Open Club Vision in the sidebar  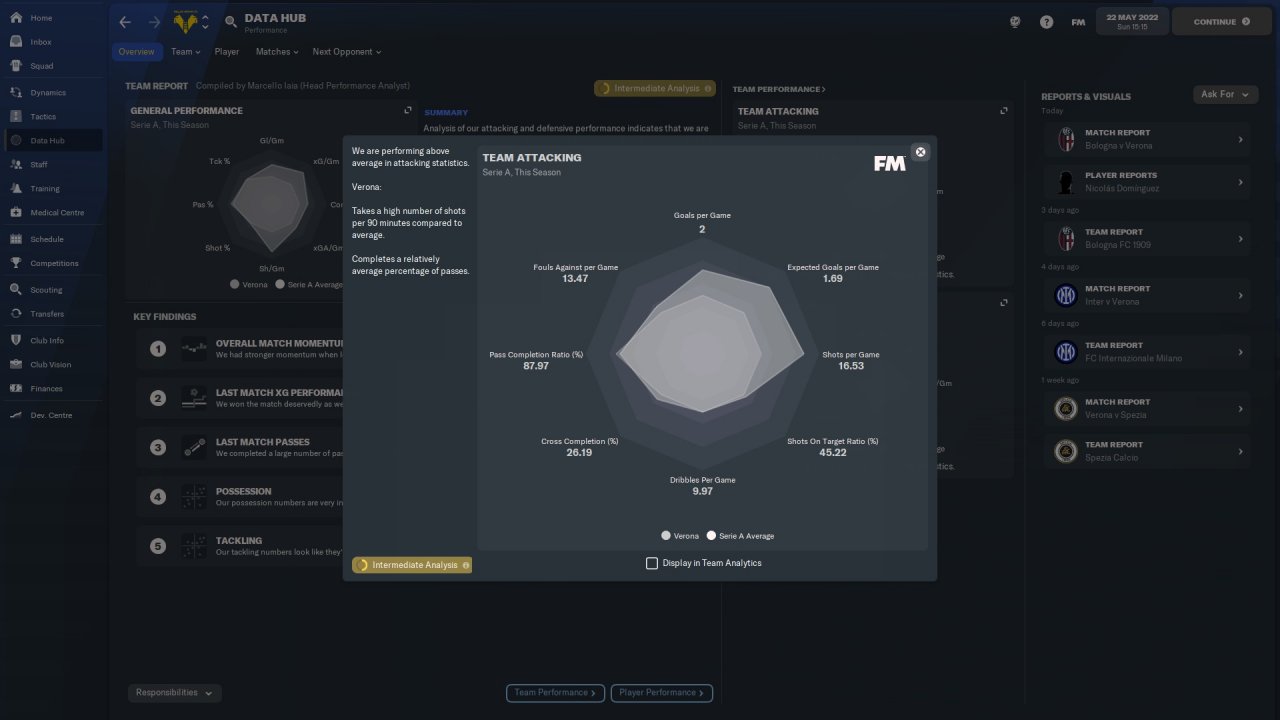pyautogui.click(x=52, y=365)
